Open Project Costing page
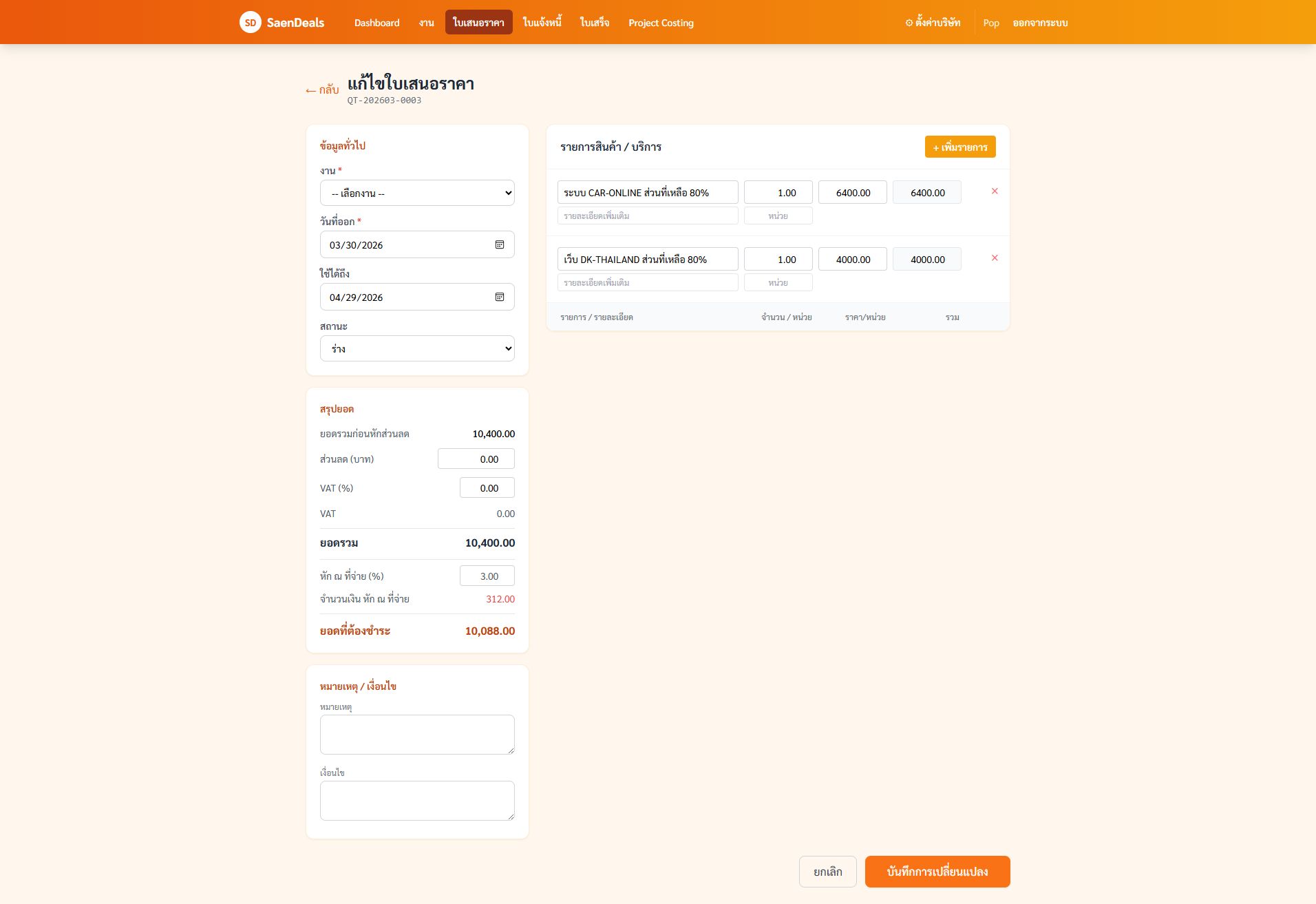This screenshot has width=1316, height=904. pyautogui.click(x=661, y=23)
